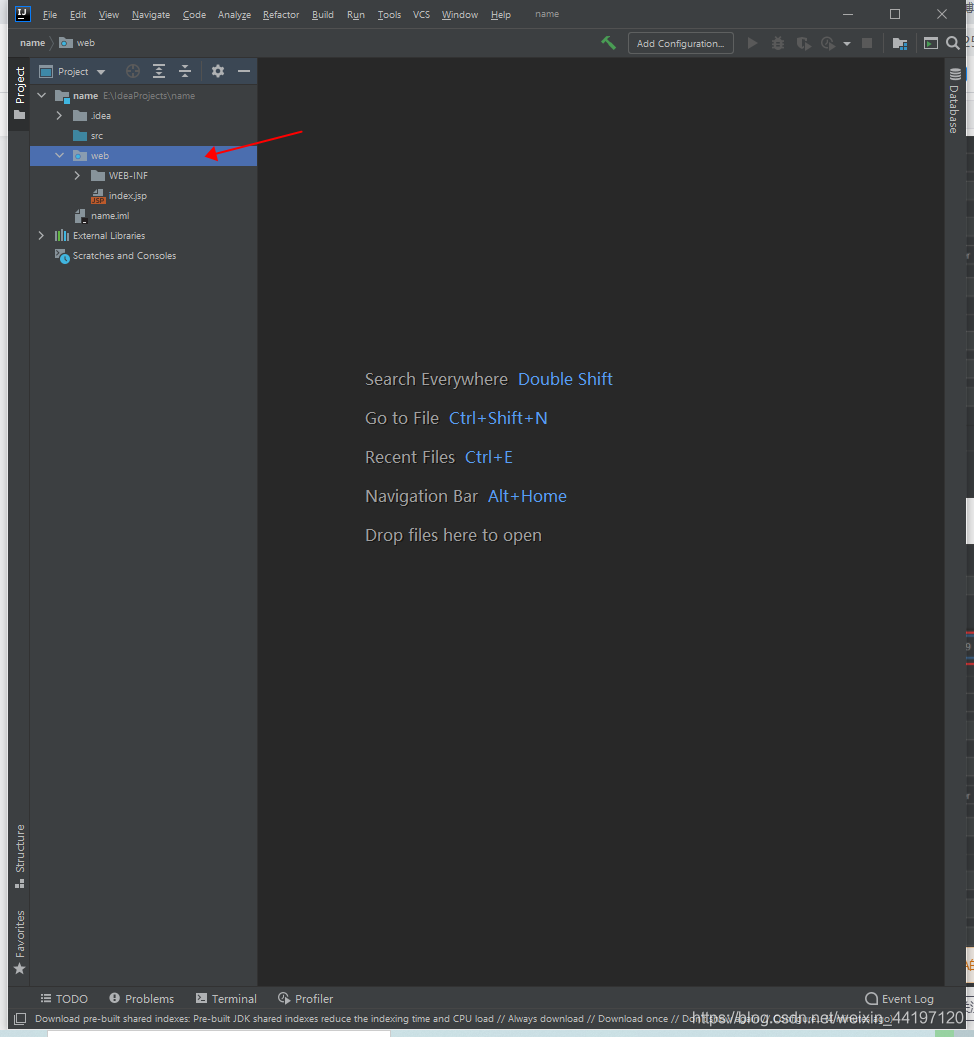The image size is (974, 1037).
Task: Click the green Build Project hammer icon
Action: tap(608, 43)
